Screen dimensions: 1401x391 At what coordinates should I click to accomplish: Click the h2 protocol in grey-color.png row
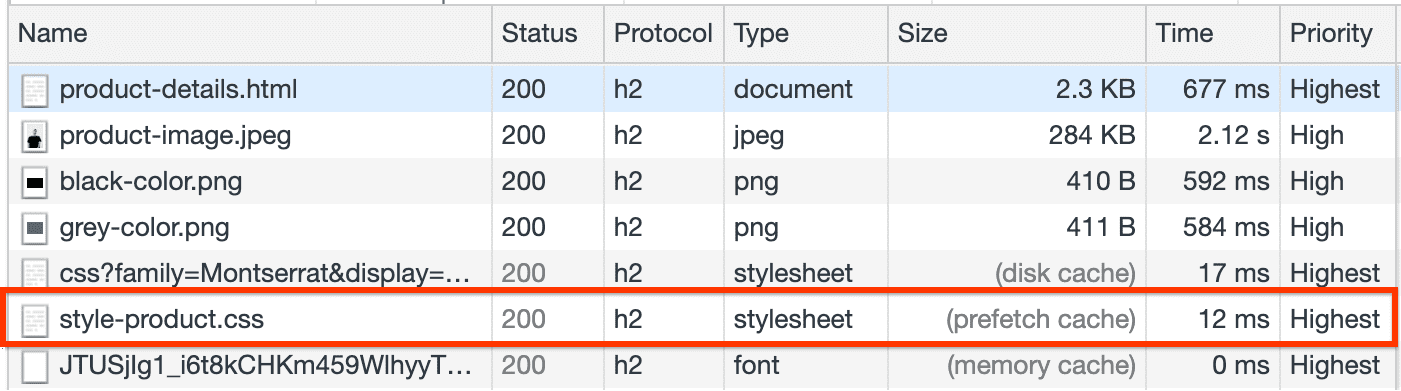point(628,227)
